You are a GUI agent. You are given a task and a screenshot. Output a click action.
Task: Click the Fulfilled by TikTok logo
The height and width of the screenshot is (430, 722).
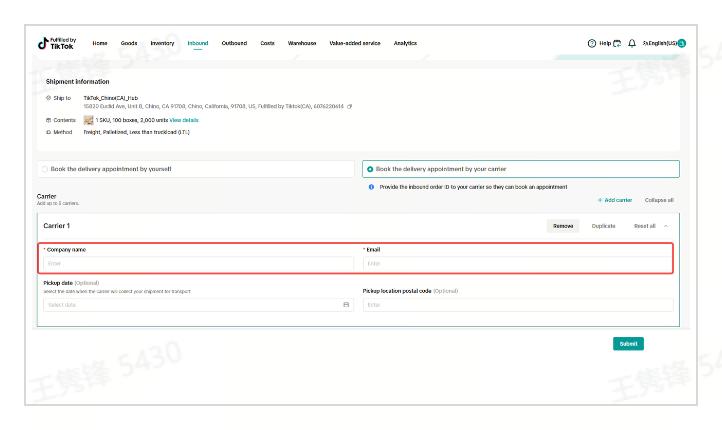tap(57, 43)
